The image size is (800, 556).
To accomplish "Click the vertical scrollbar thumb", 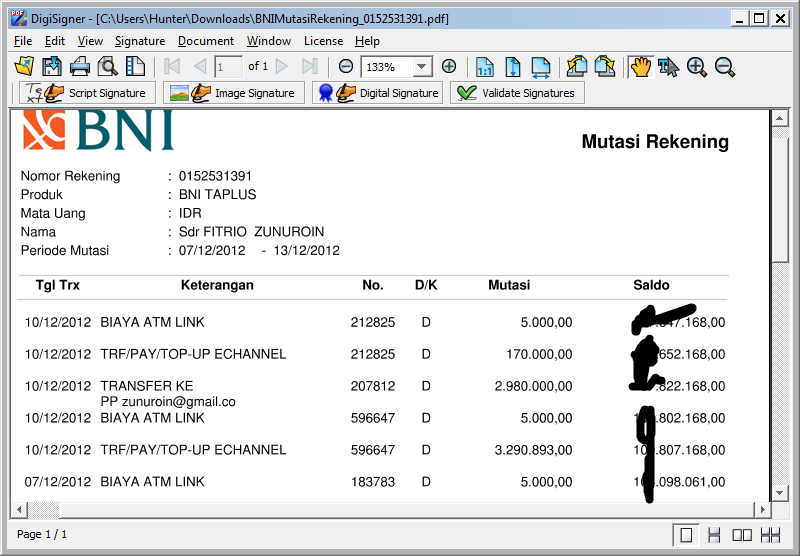I will tap(779, 200).
